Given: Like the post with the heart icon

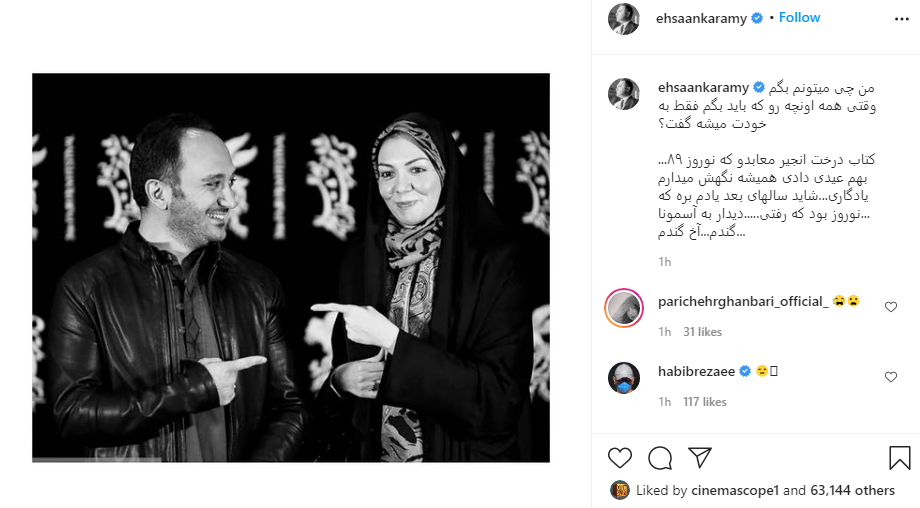Looking at the screenshot, I should 620,458.
